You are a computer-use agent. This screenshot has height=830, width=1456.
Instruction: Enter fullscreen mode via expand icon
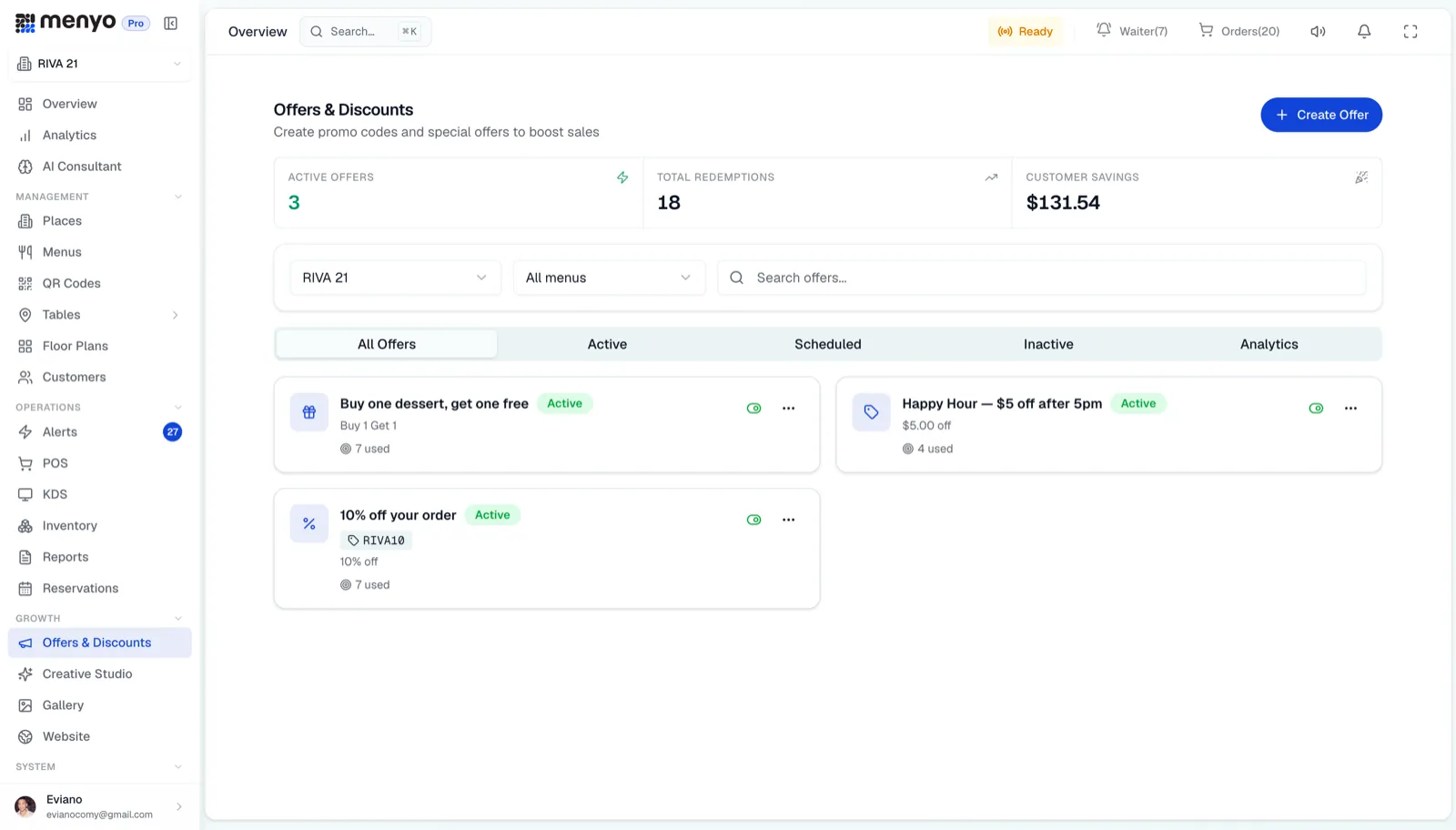(x=1410, y=32)
